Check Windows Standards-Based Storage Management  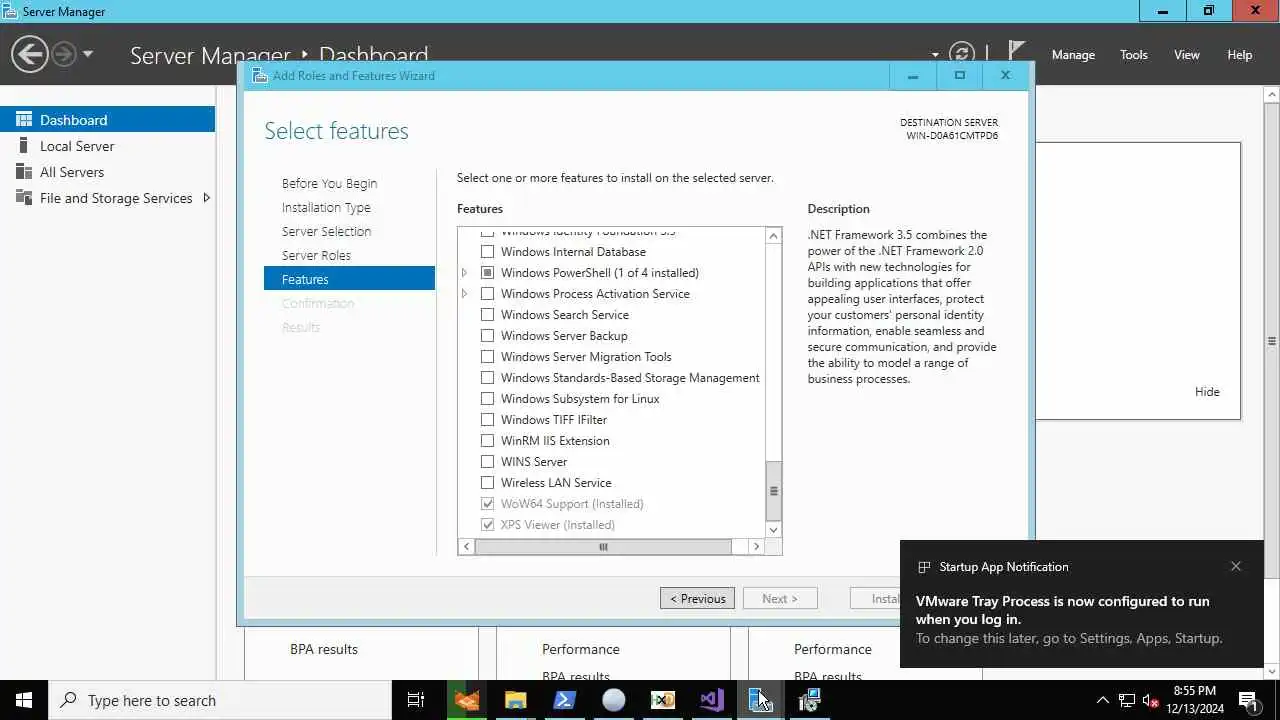click(488, 378)
